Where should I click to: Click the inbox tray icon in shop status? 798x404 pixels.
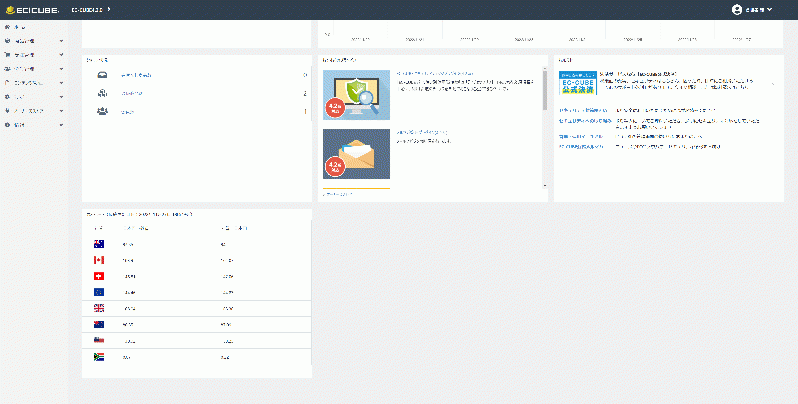click(102, 75)
